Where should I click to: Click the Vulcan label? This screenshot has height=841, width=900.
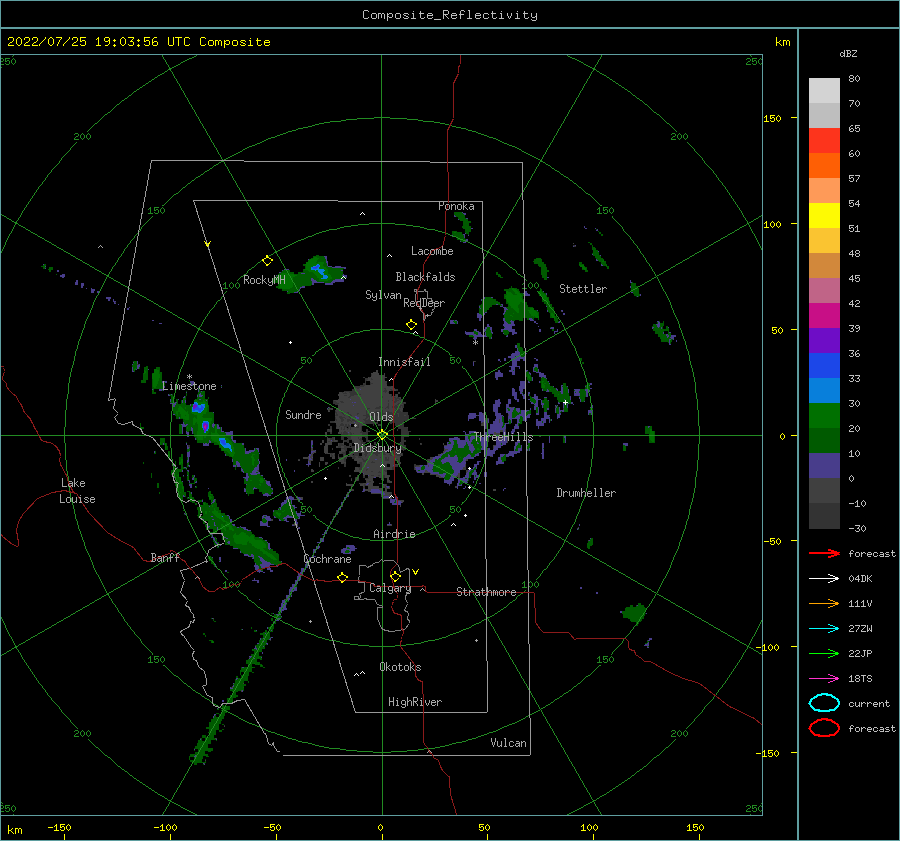(508, 743)
